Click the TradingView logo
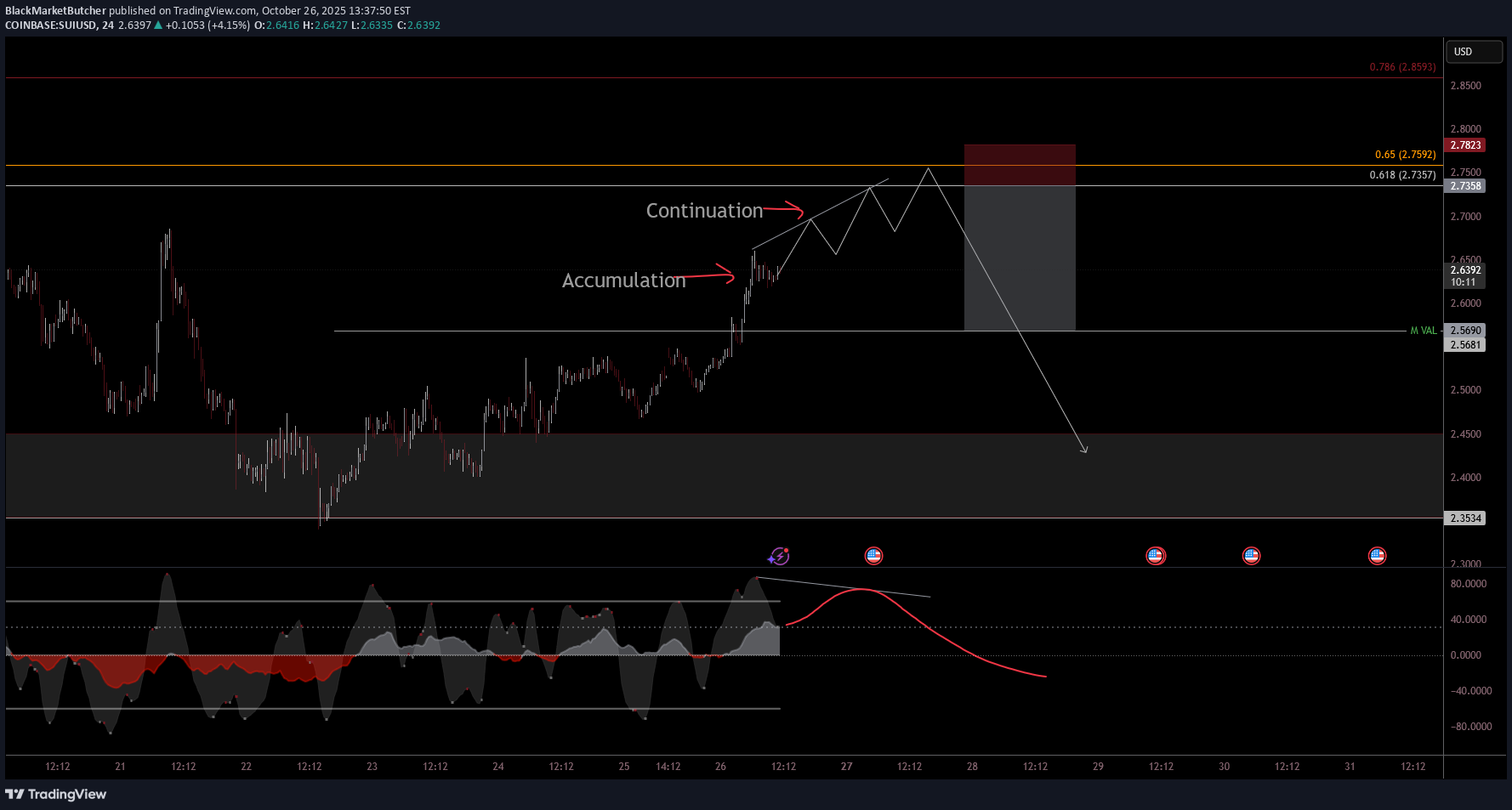The width and height of the screenshot is (1512, 810). 56,794
